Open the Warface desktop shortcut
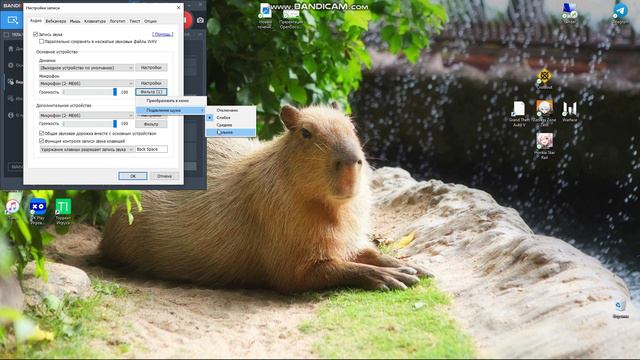Screen dimensions: 640x360 pyautogui.click(x=570, y=111)
